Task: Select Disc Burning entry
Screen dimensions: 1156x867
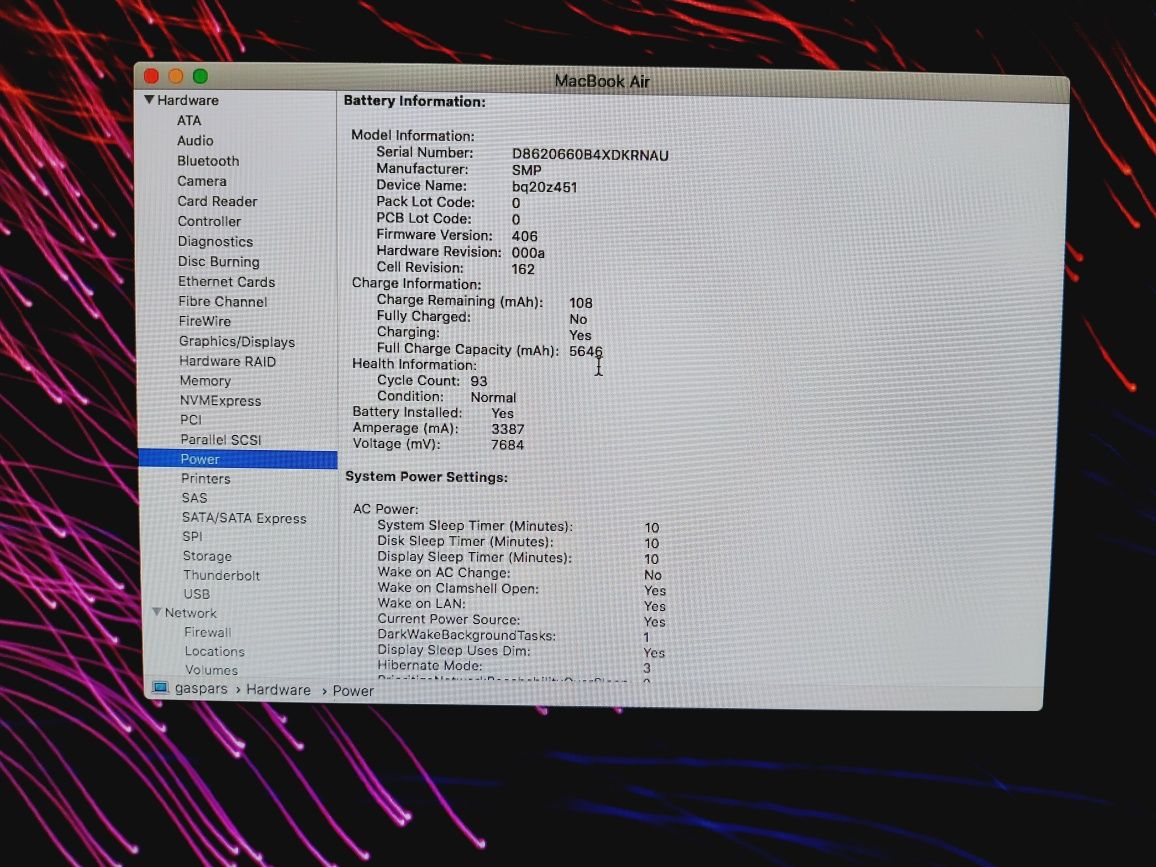Action: coord(219,261)
